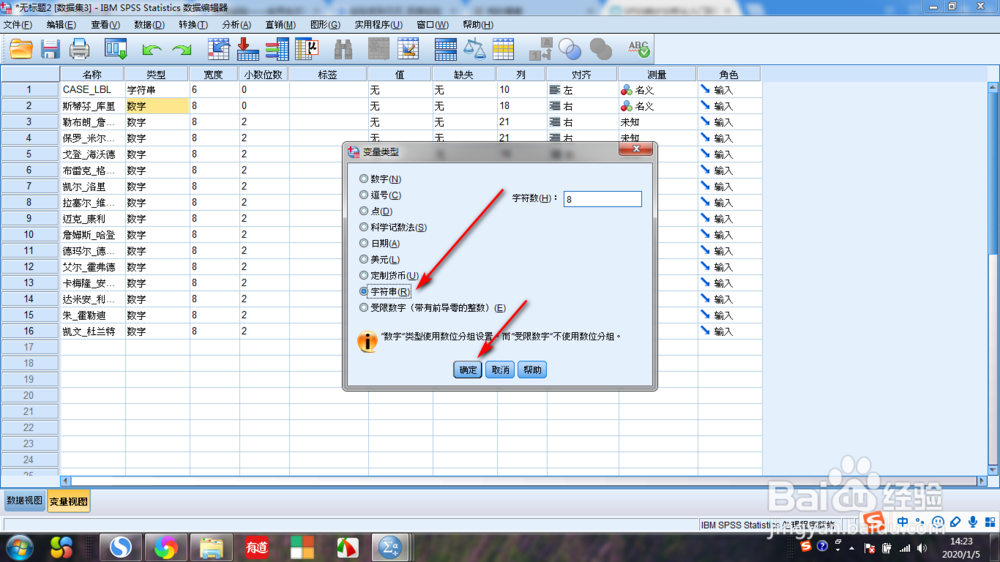
Task: Click the Undo green arrow
Action: [151, 50]
